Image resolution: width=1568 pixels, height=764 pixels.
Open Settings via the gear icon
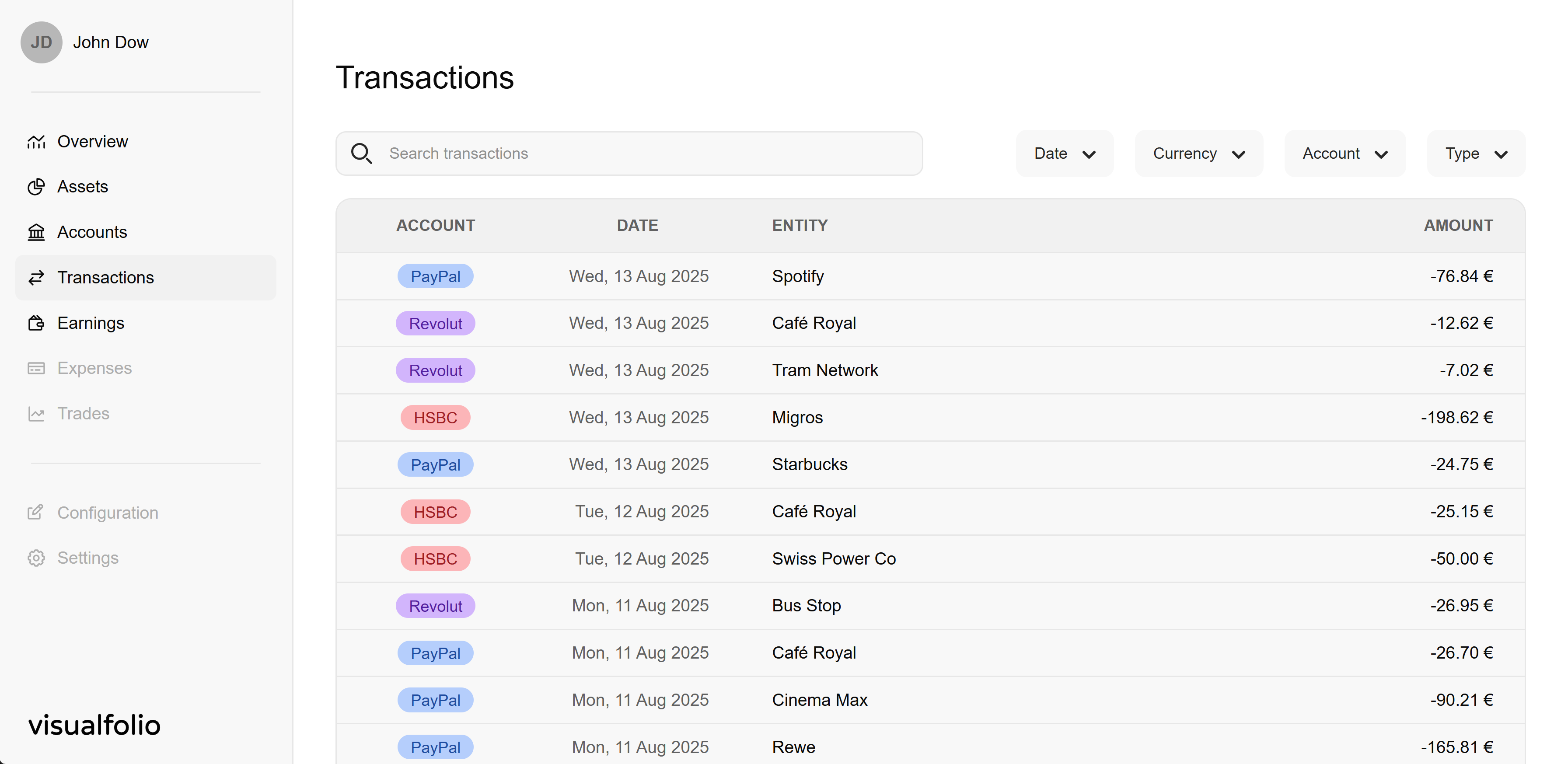click(37, 558)
